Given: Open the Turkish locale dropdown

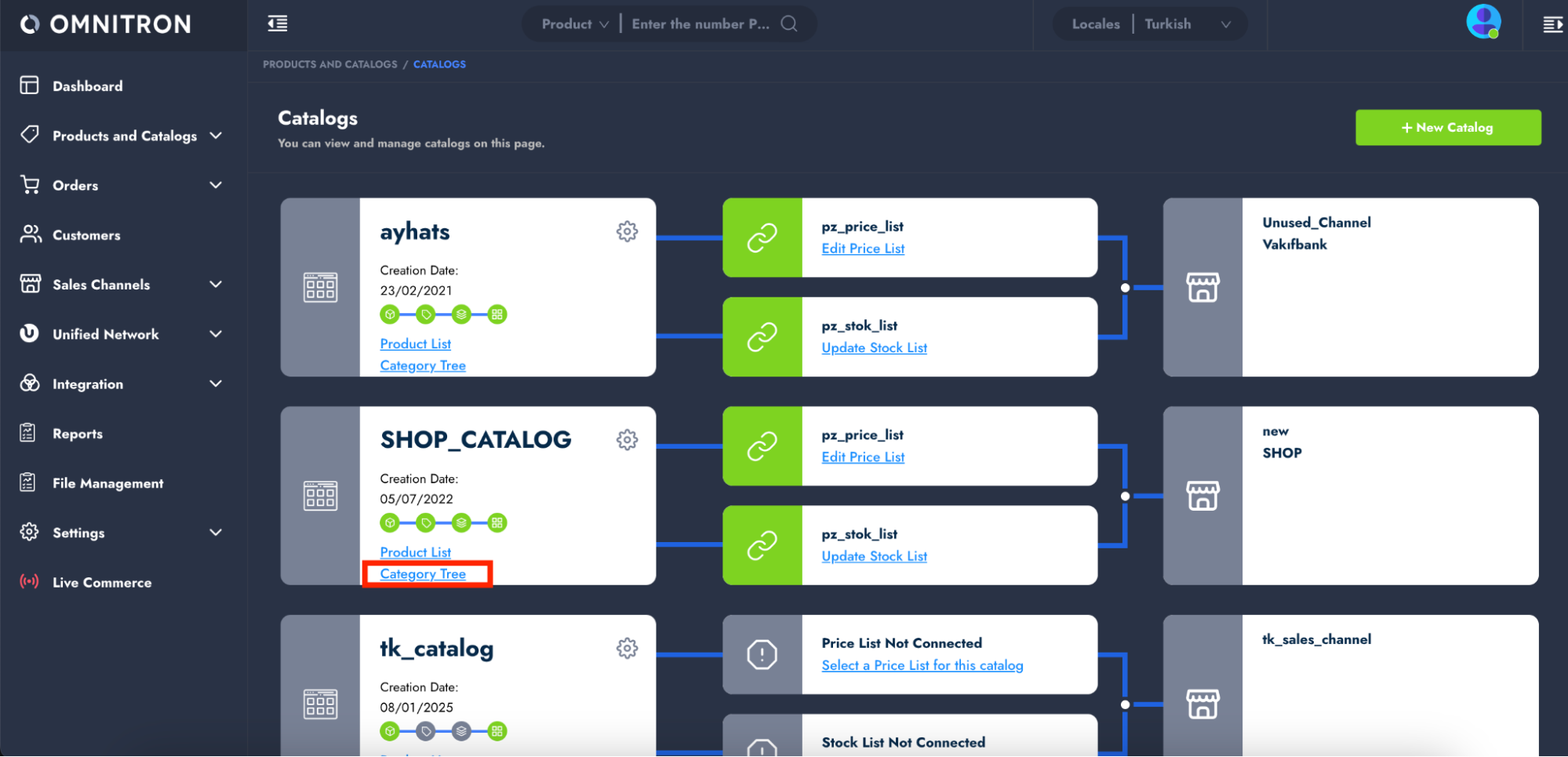Looking at the screenshot, I should [1187, 24].
